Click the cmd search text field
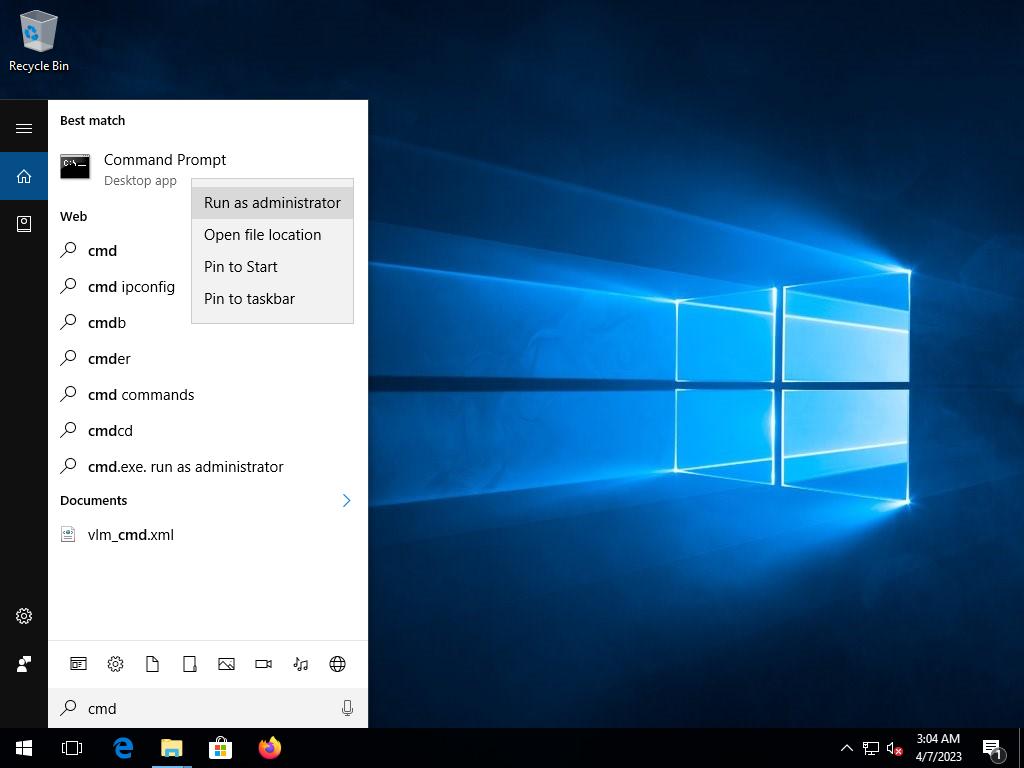 210,708
